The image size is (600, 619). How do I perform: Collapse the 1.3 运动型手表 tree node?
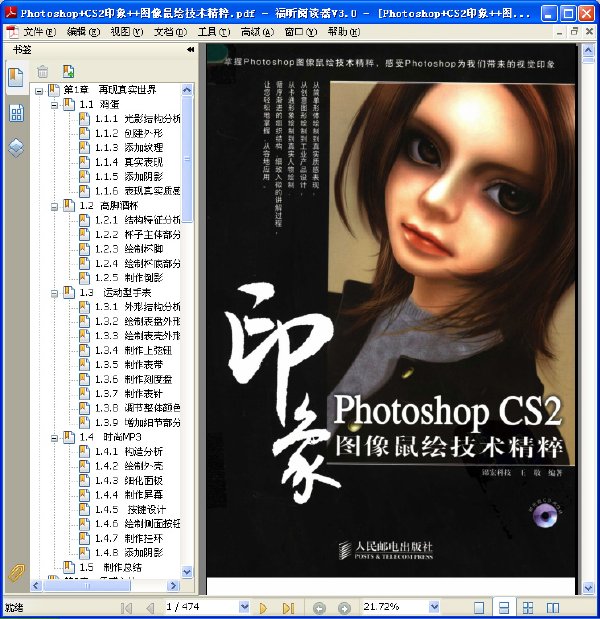[54, 293]
